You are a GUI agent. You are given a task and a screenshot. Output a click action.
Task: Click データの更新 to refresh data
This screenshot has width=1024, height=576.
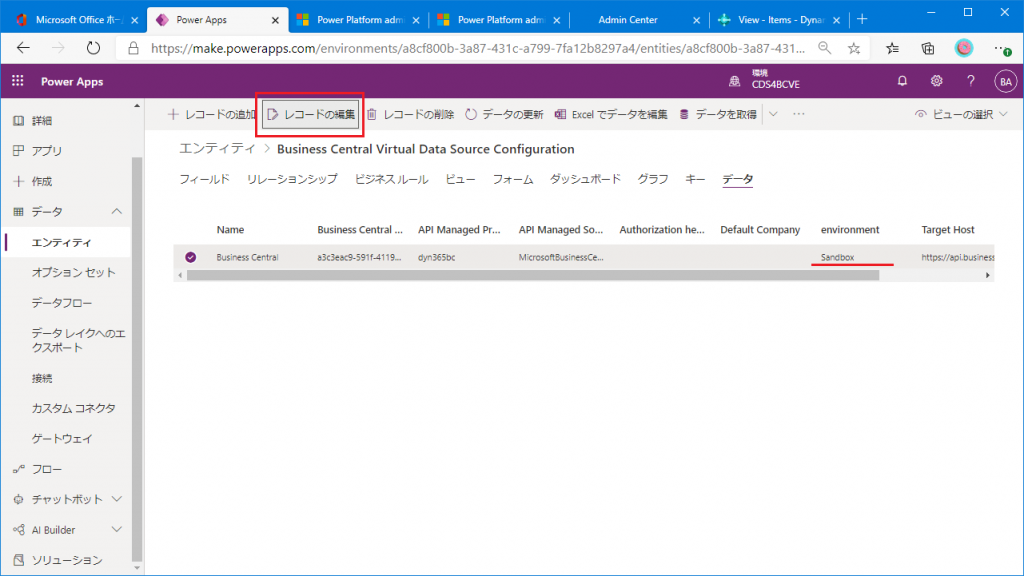pyautogui.click(x=504, y=114)
